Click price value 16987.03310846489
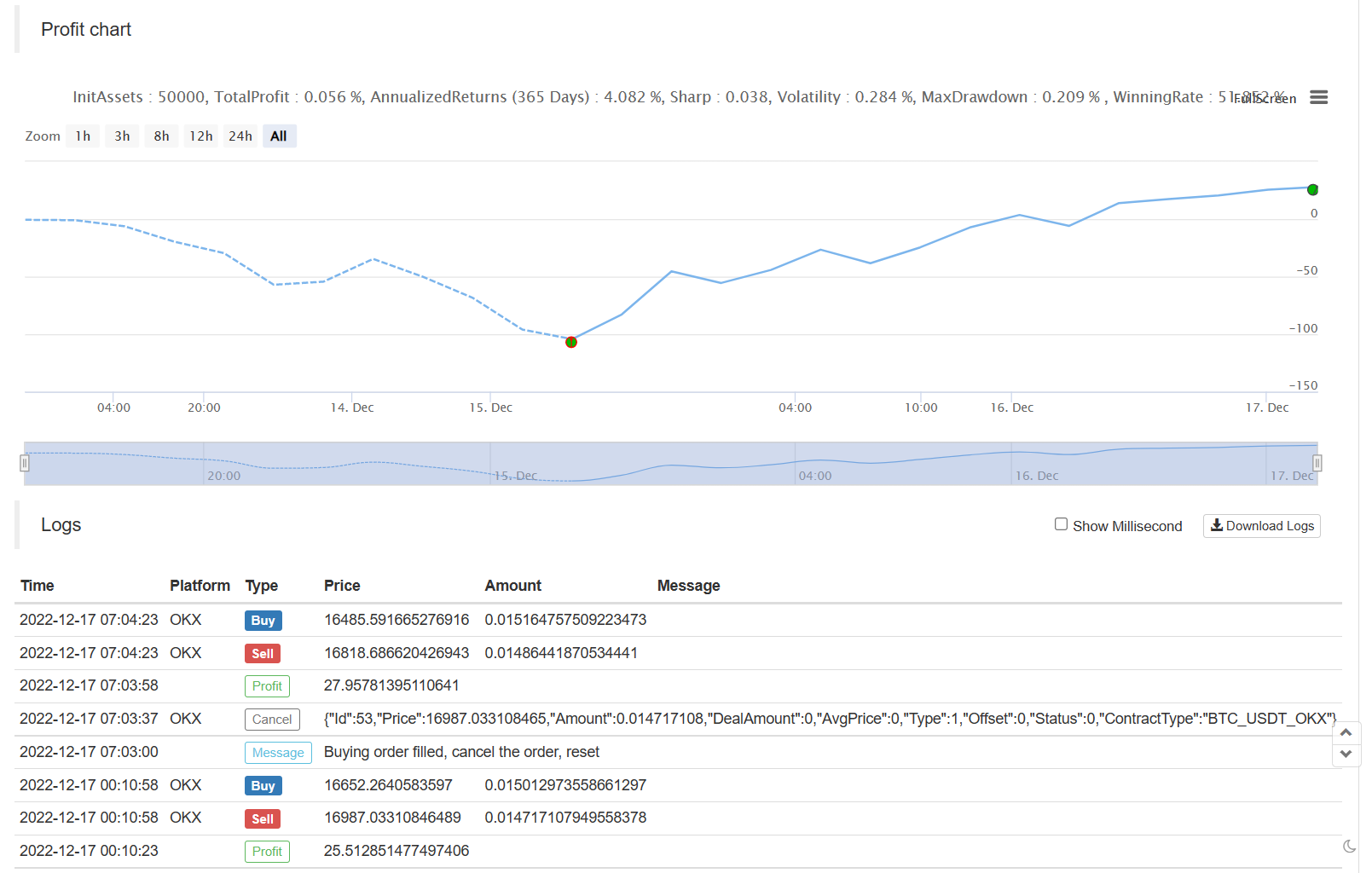 [x=392, y=818]
